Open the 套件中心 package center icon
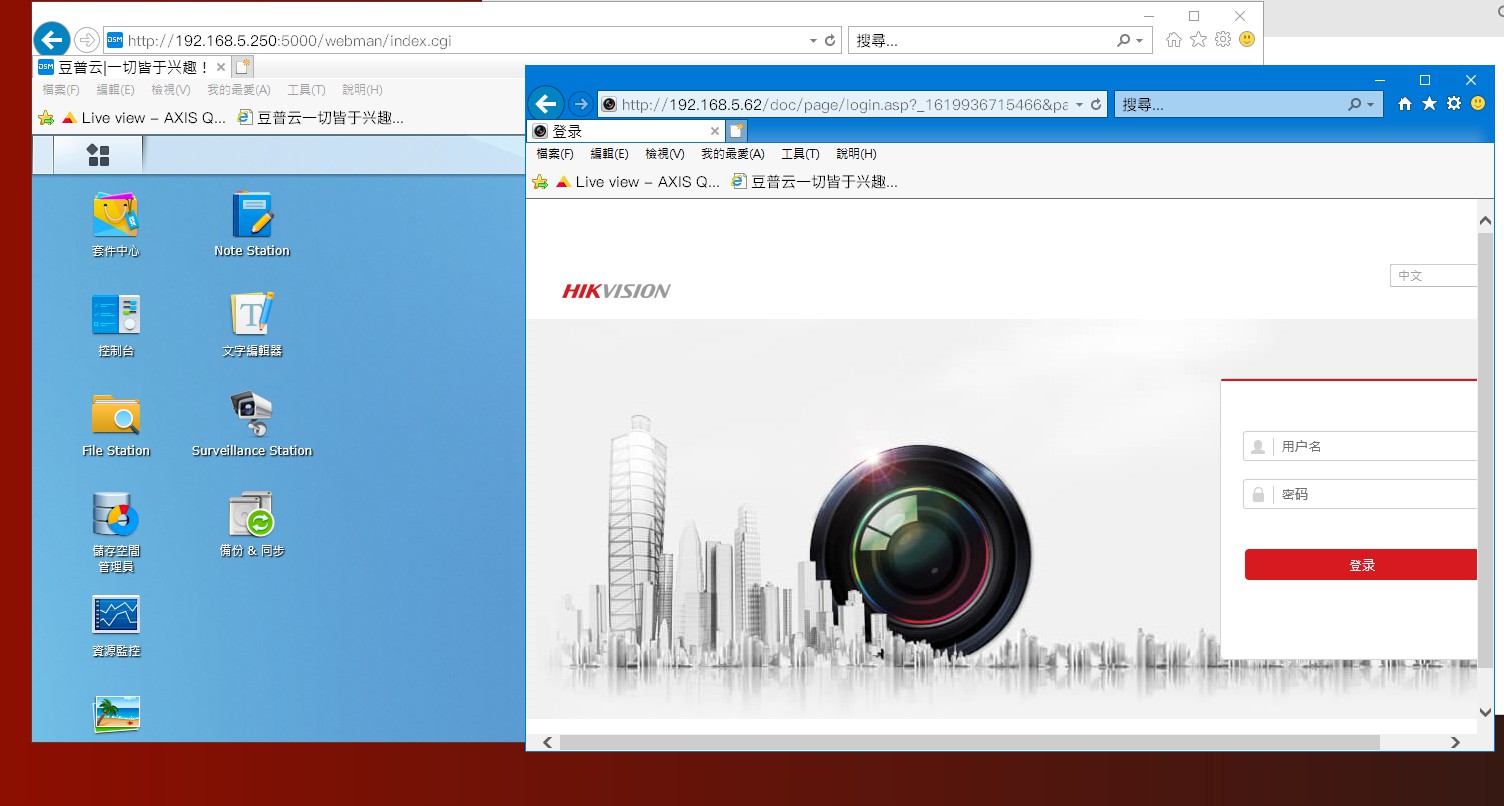This screenshot has height=806, width=1504. 116,216
